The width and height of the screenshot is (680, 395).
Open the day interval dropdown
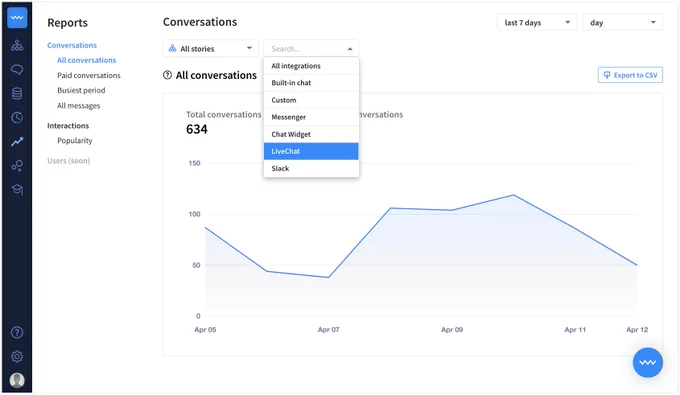[x=623, y=23]
